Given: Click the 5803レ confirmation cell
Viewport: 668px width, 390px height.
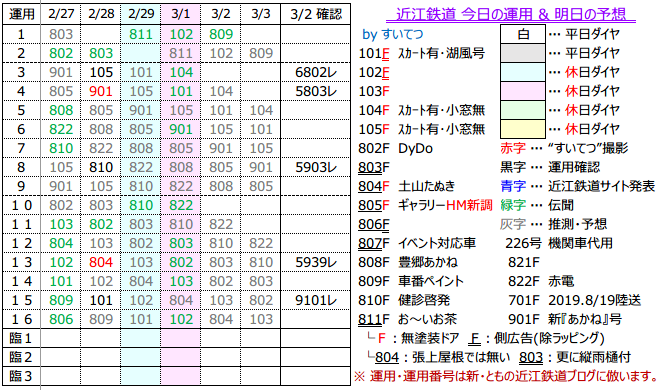Looking at the screenshot, I should 316,91.
